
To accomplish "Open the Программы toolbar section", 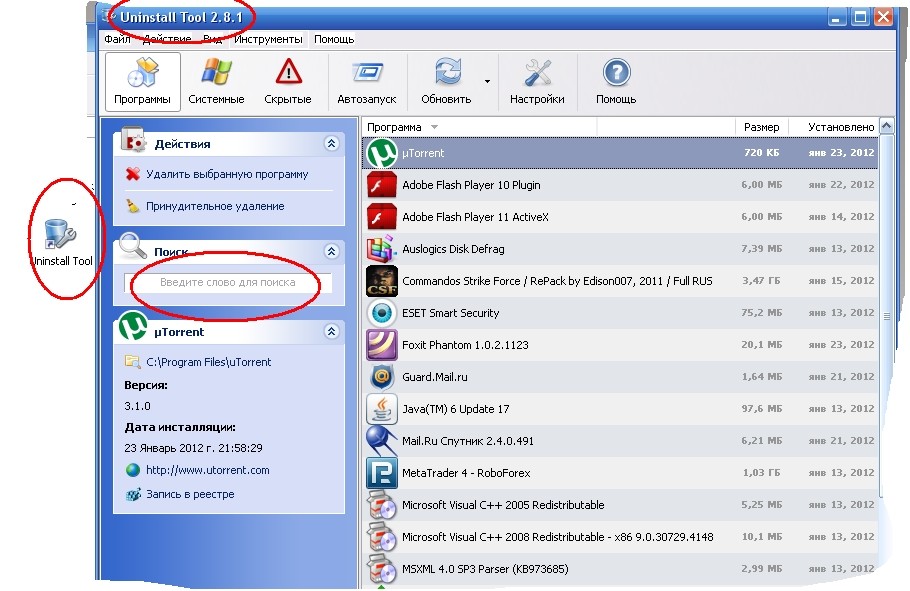I will (142, 81).
